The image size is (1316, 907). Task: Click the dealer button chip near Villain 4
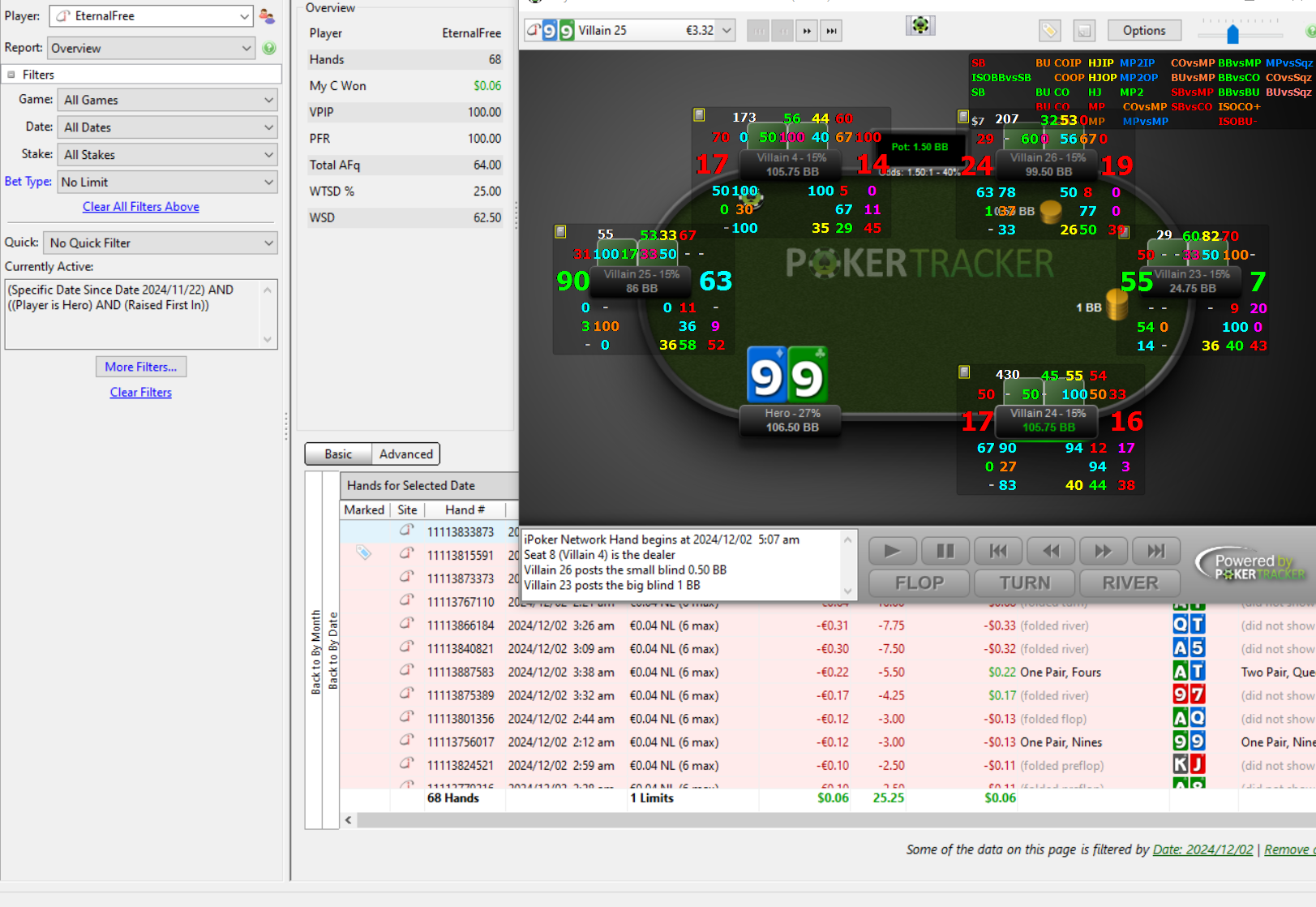[752, 197]
